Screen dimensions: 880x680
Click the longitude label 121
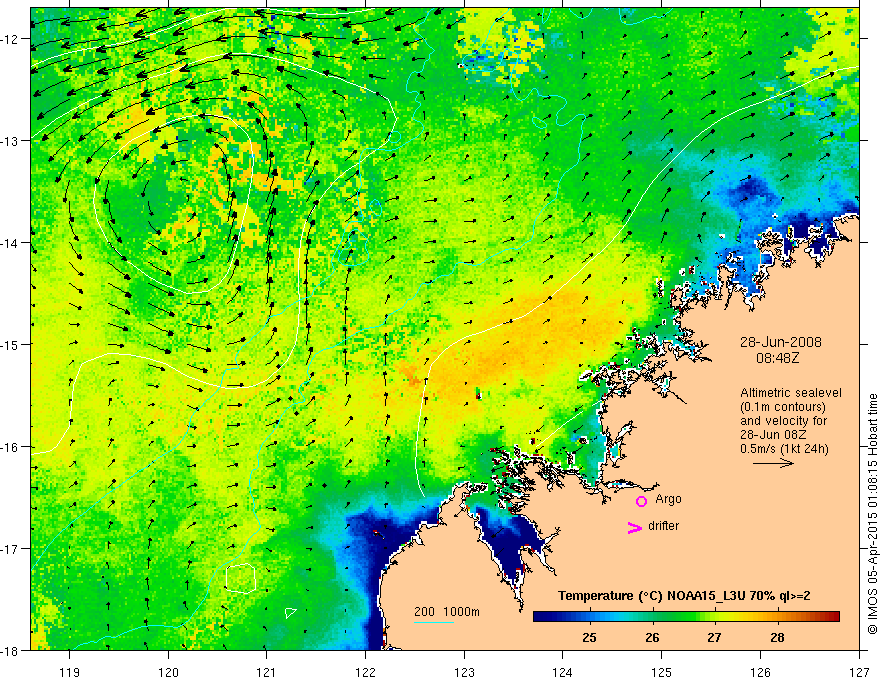point(267,672)
